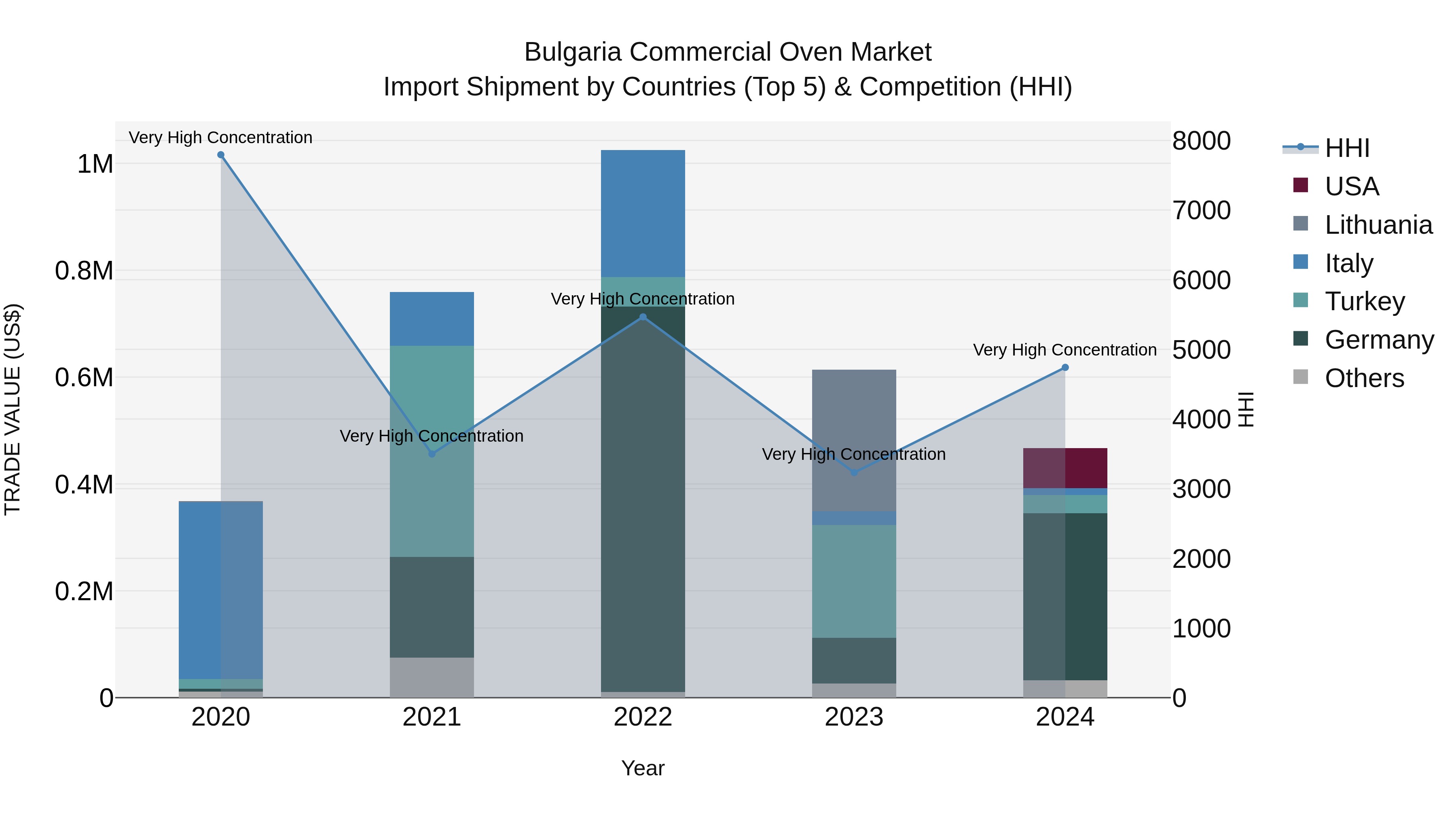Click the 'Year' x-axis title
The height and width of the screenshot is (819, 1456).
643,768
